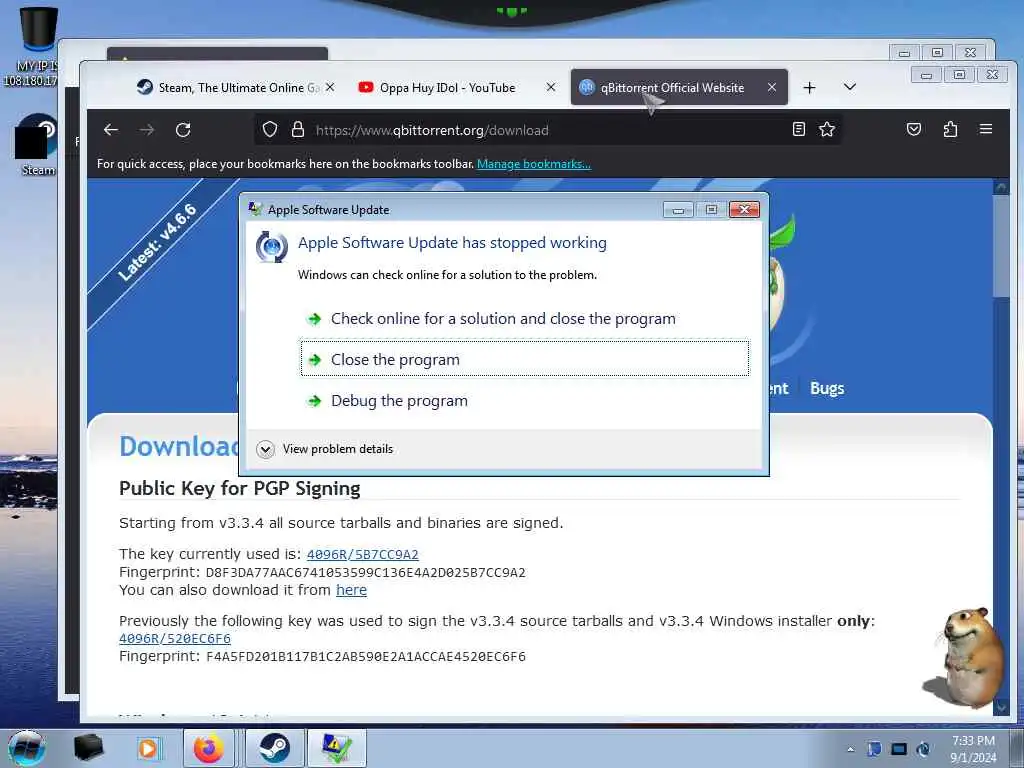
Task: Open the Manage bookmarks link
Action: [534, 164]
